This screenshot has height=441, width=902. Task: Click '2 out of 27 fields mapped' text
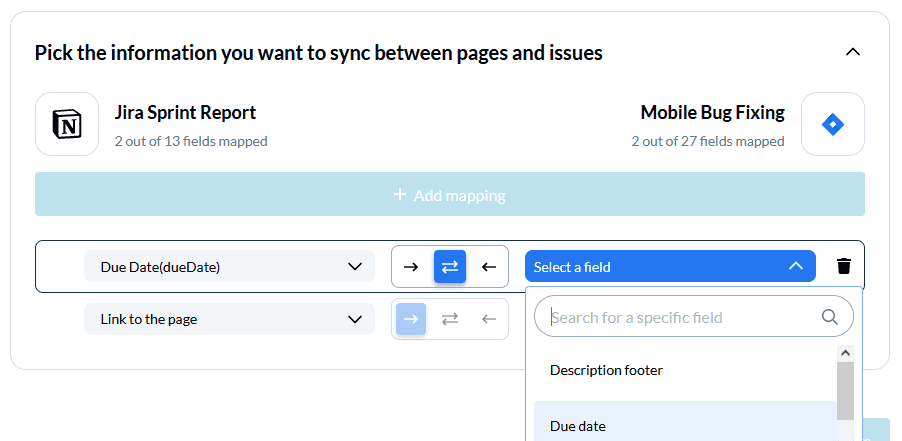pos(708,141)
